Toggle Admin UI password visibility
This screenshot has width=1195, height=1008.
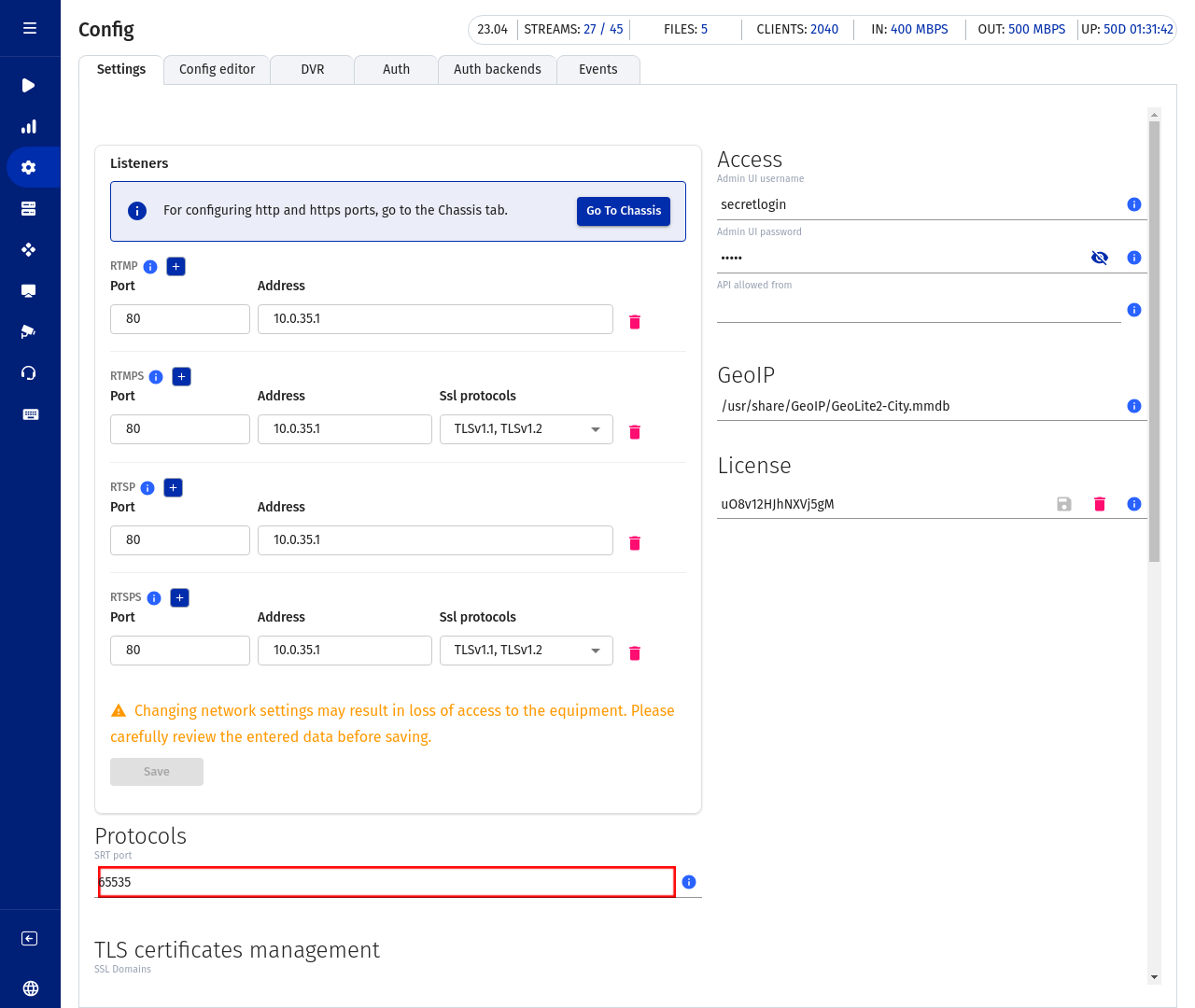click(x=1100, y=258)
